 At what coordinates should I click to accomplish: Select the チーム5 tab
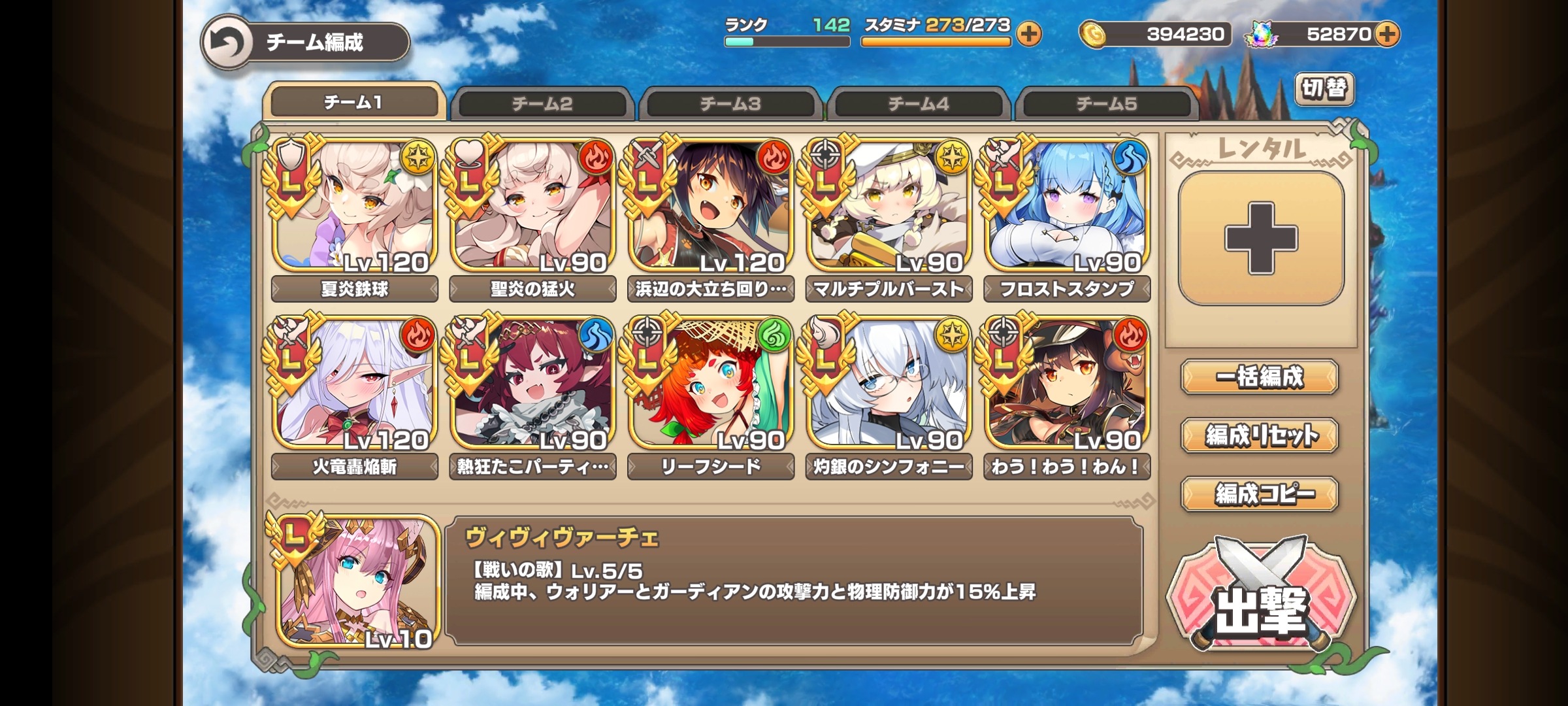[1107, 104]
